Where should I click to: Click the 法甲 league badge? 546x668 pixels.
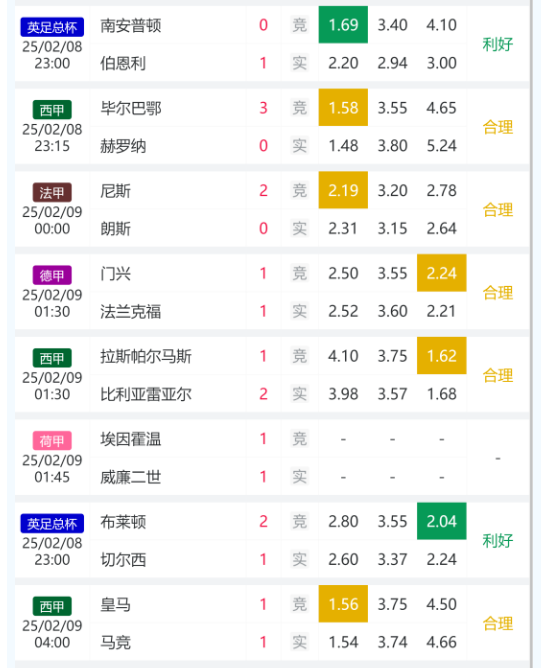(x=52, y=193)
